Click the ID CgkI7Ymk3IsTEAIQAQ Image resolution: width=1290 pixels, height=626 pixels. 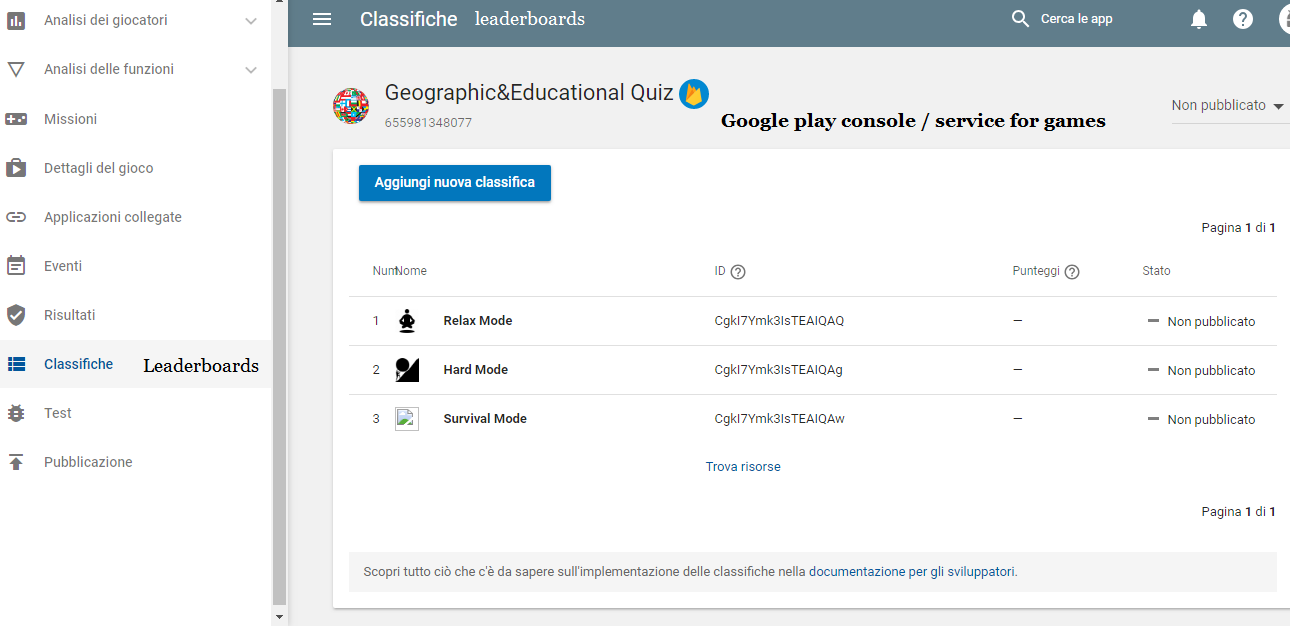[779, 321]
